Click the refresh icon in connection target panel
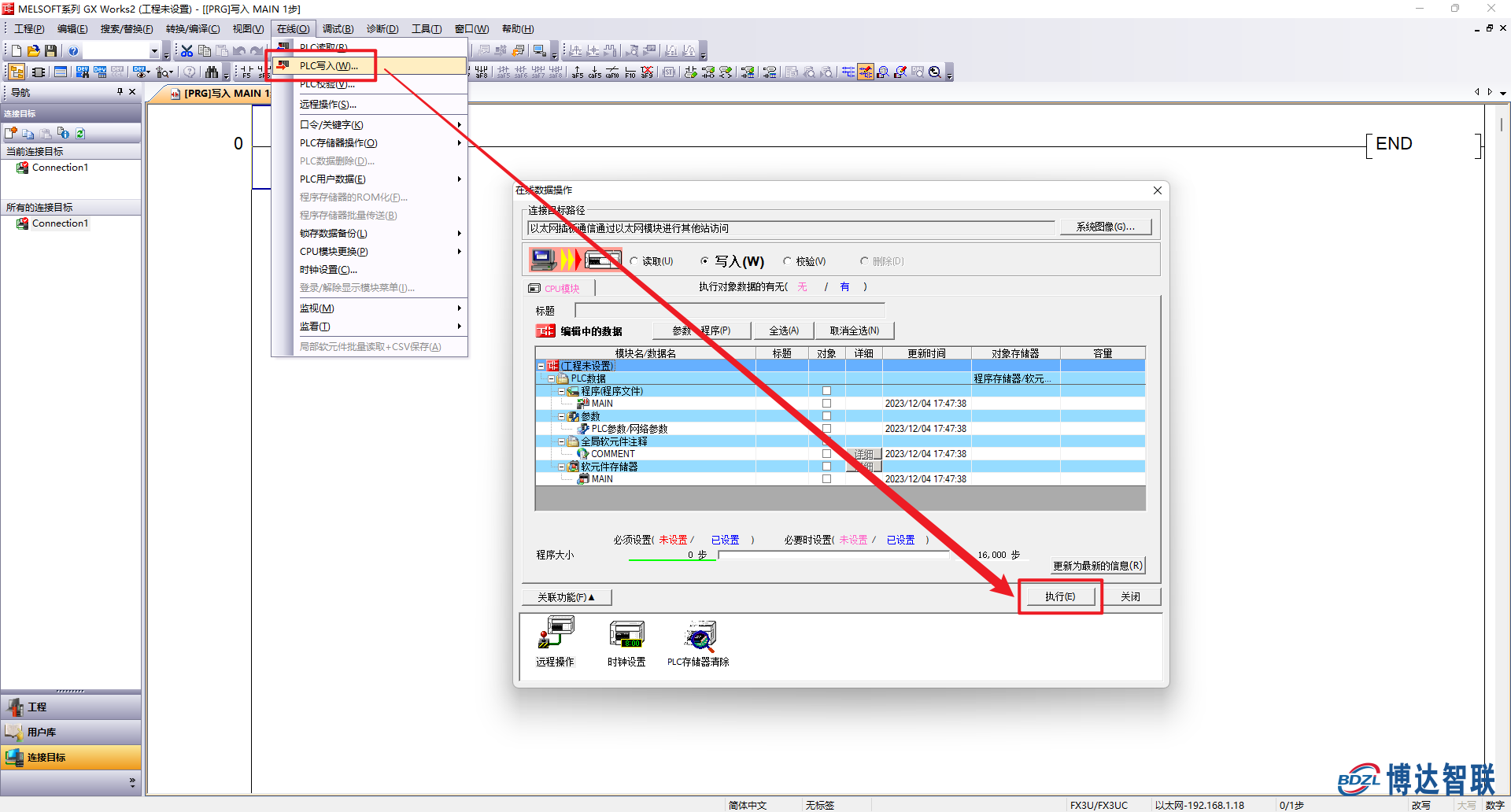1511x812 pixels. (80, 134)
